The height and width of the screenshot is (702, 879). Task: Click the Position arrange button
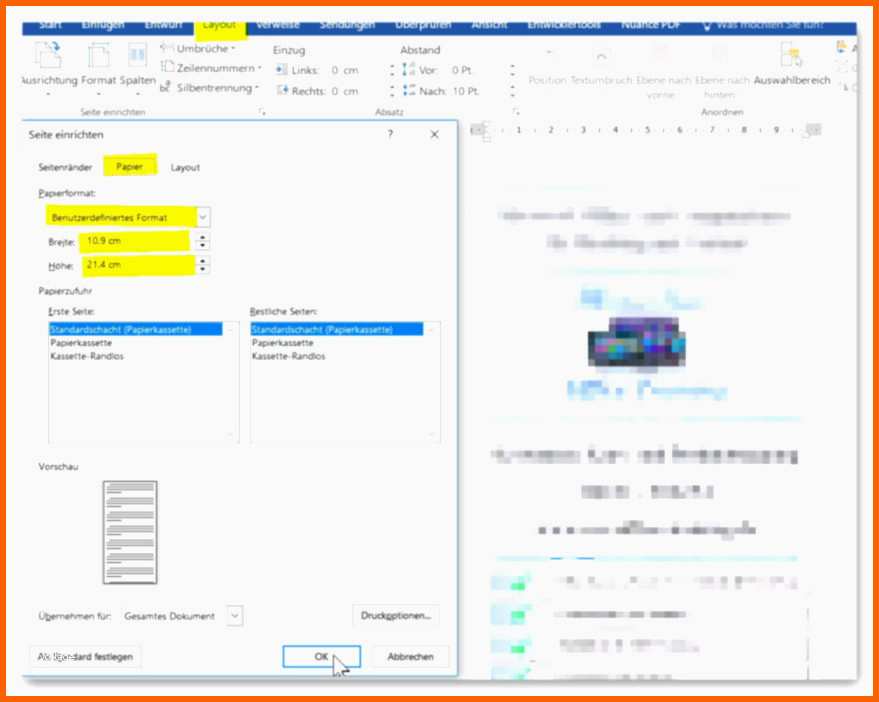[547, 67]
